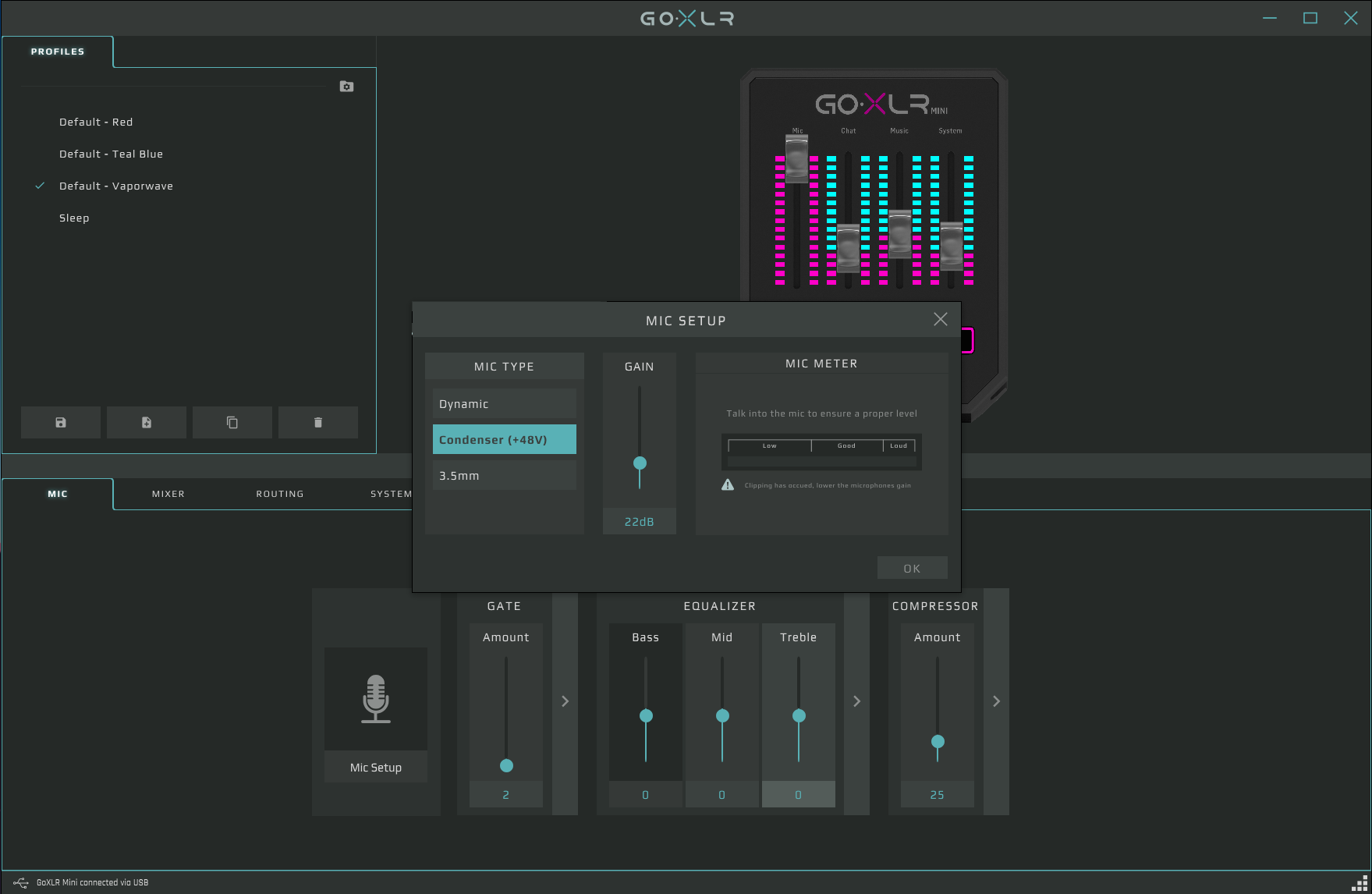
Task: Load the Default - Red profile
Action: (x=96, y=122)
